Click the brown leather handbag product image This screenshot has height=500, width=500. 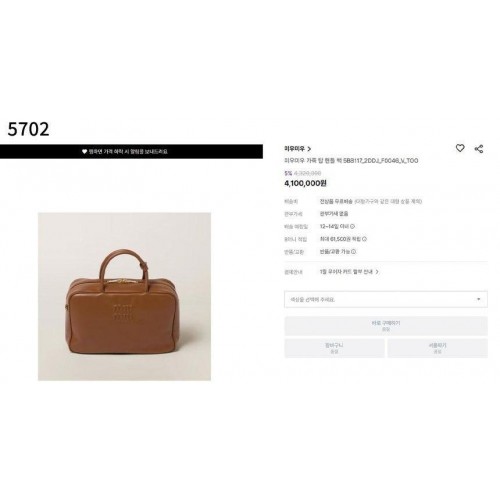[124, 296]
